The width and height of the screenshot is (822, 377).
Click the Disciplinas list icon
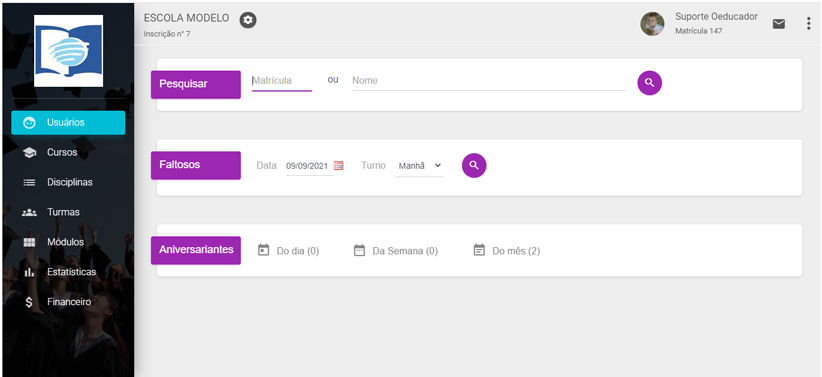tap(29, 182)
